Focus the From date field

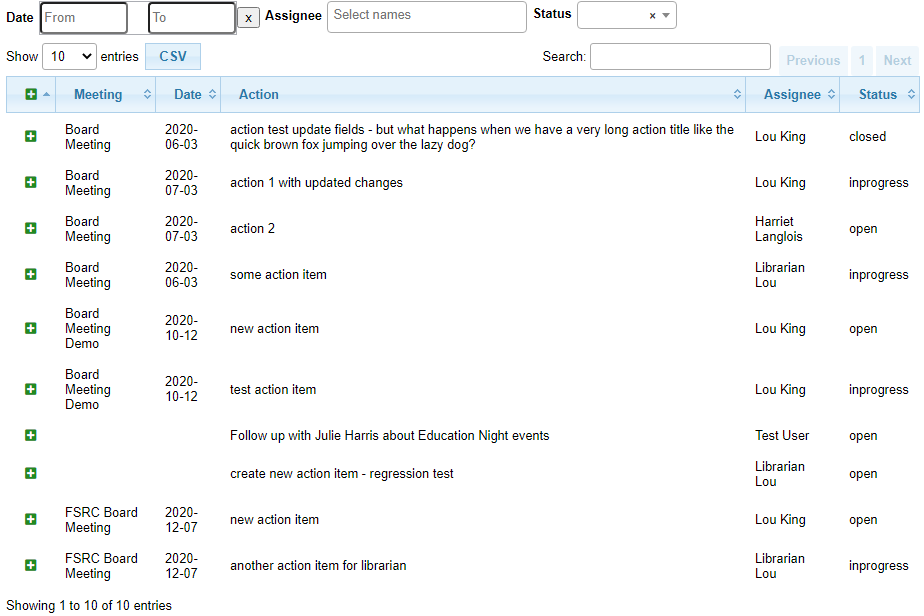coord(84,18)
